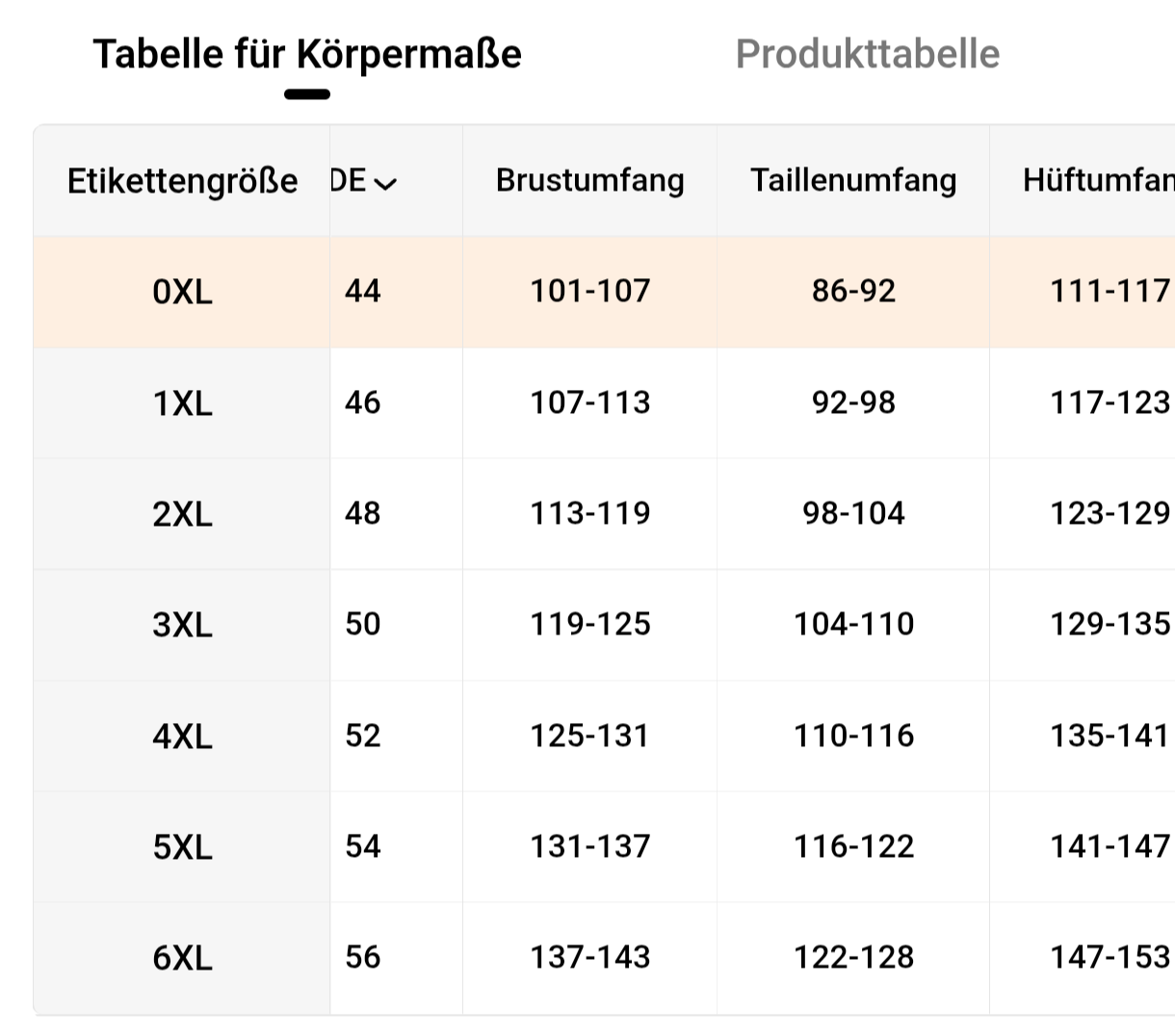Click the 107-113 Brustumfang cell
The image size is (1175, 1036).
click(x=589, y=402)
